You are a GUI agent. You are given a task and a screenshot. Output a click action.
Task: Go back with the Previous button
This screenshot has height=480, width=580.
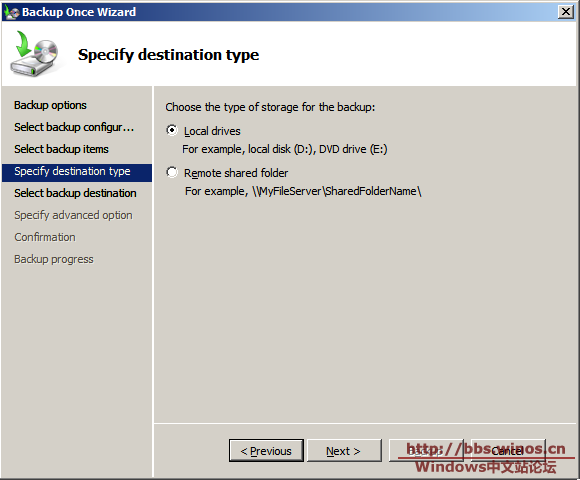pyautogui.click(x=266, y=450)
